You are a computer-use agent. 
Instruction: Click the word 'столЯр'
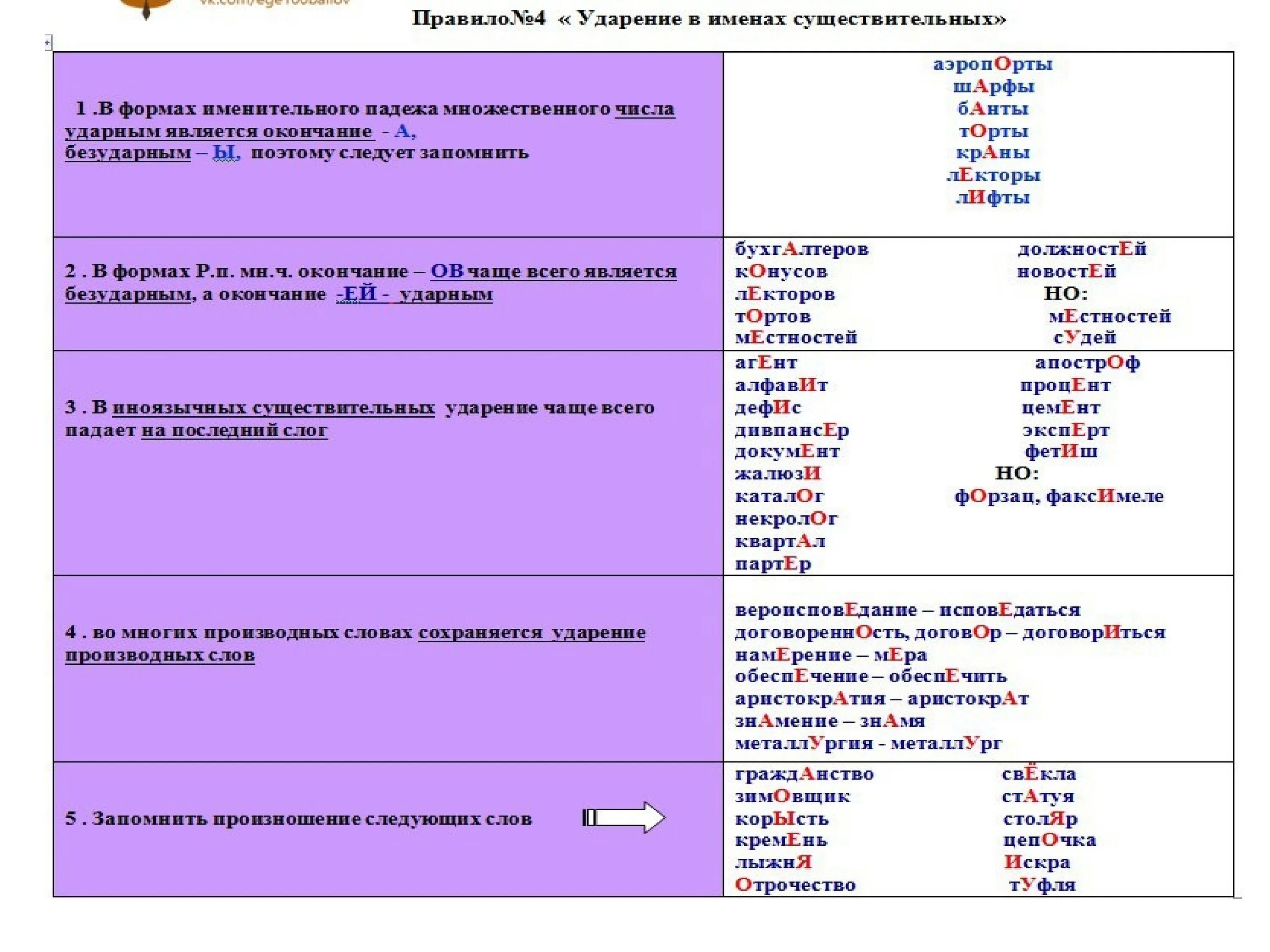coord(1041,819)
